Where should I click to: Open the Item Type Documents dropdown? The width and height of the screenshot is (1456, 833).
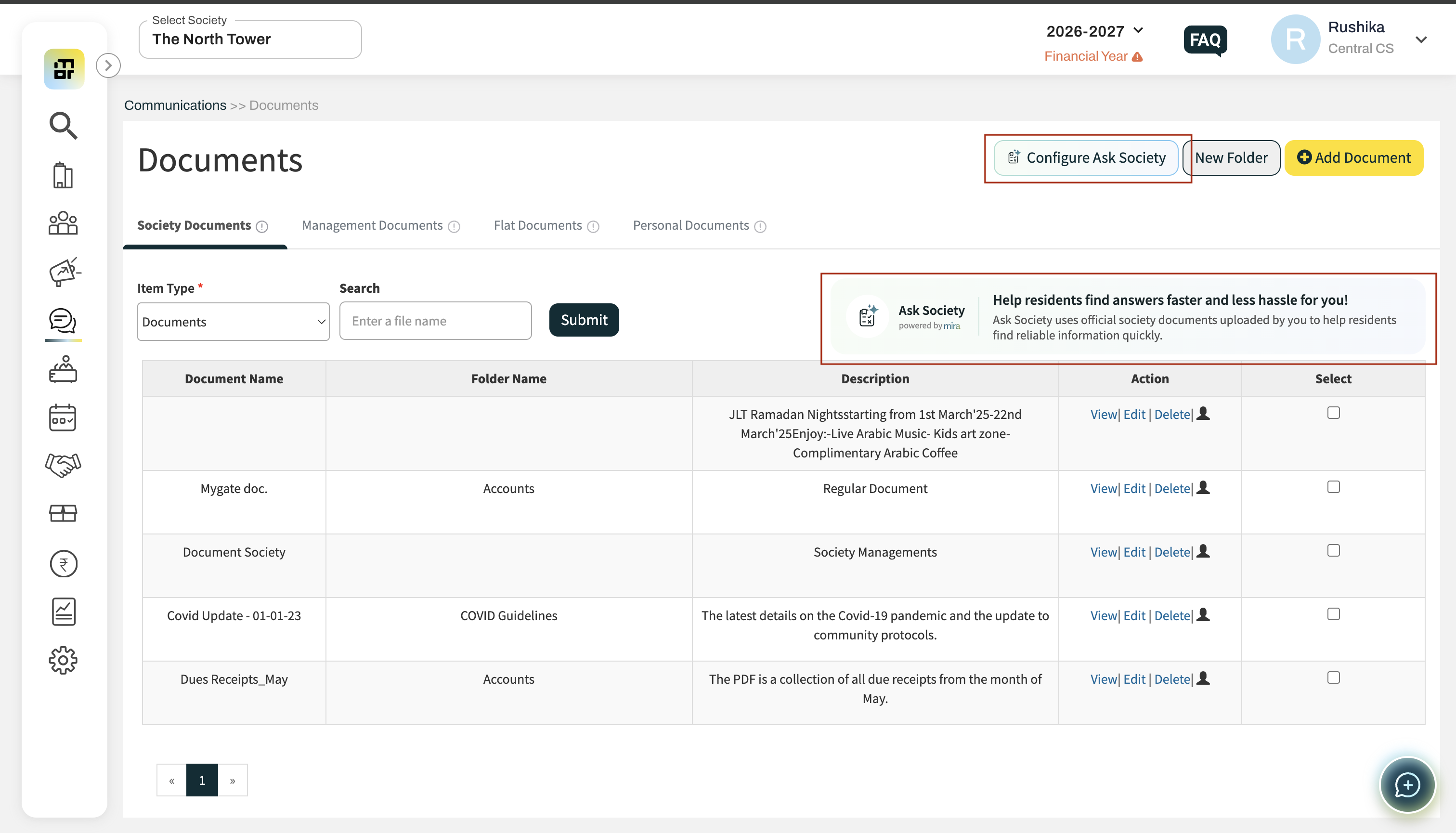[x=234, y=322]
